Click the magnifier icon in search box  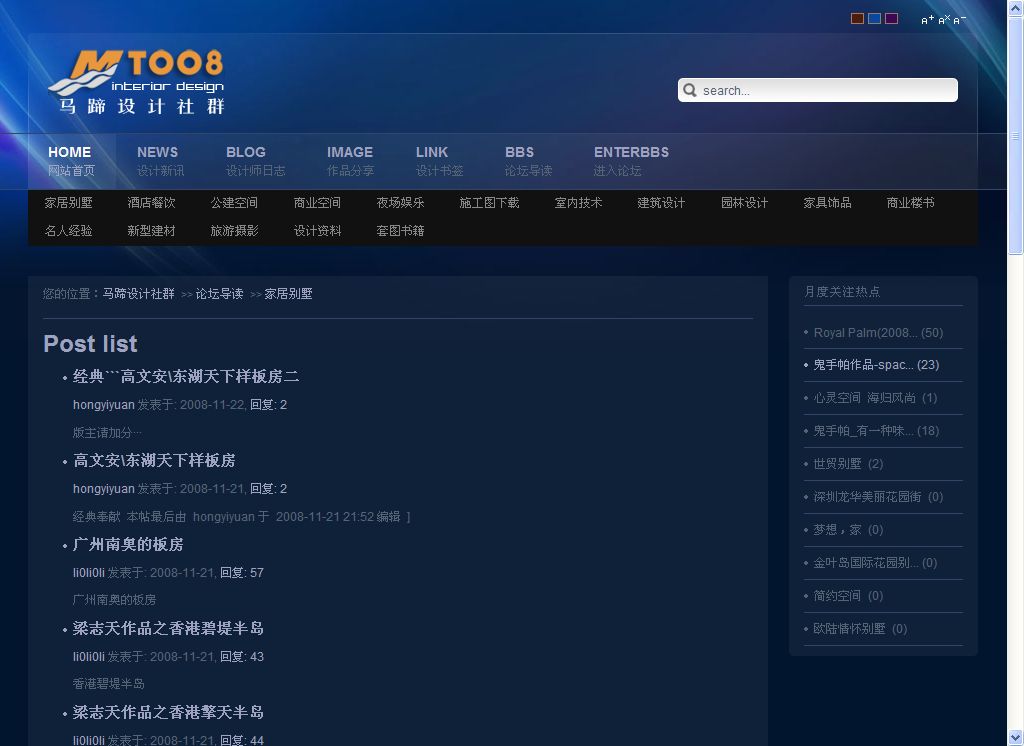[x=690, y=90]
